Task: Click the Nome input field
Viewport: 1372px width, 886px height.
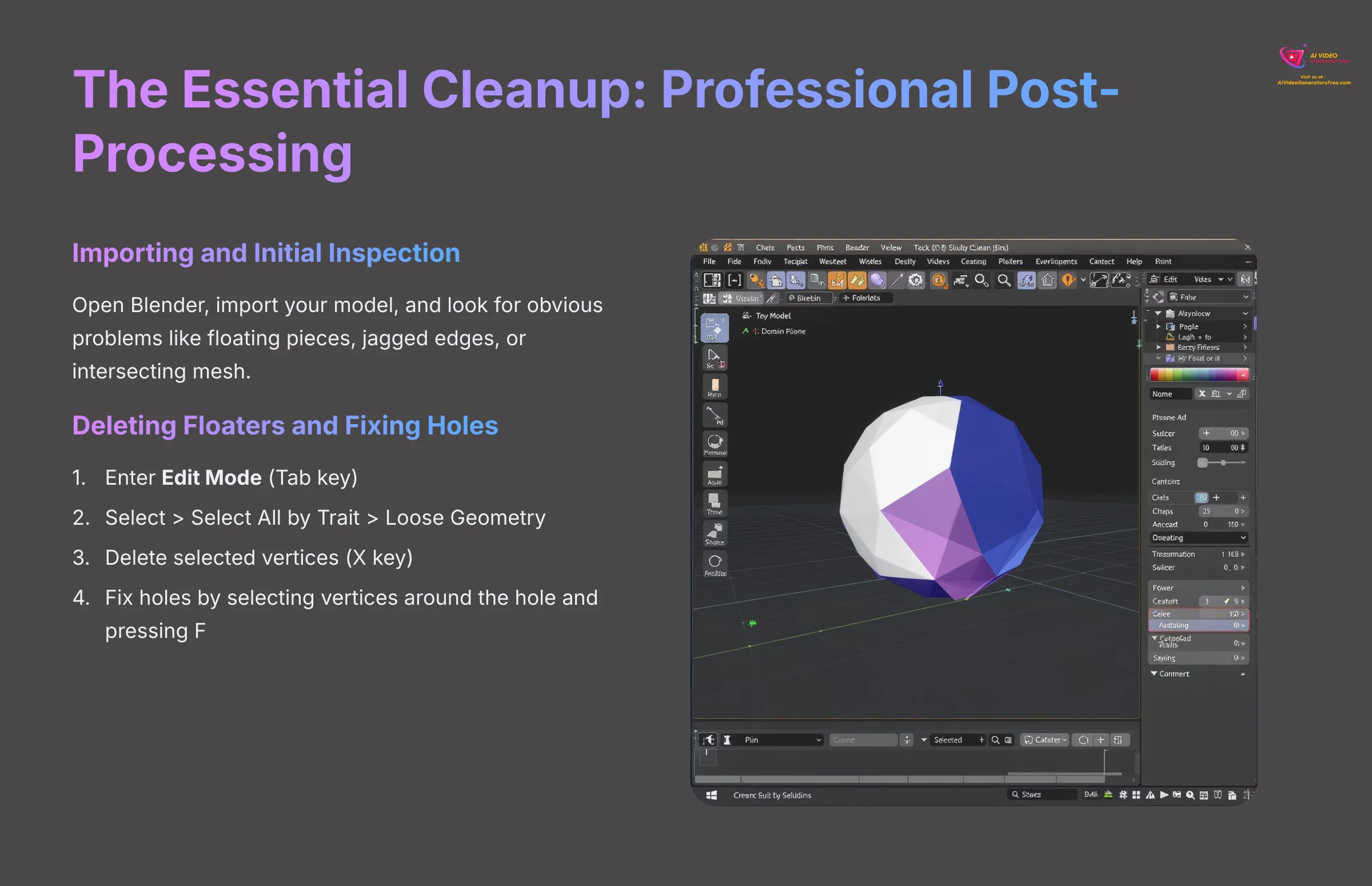Action: point(1170,393)
